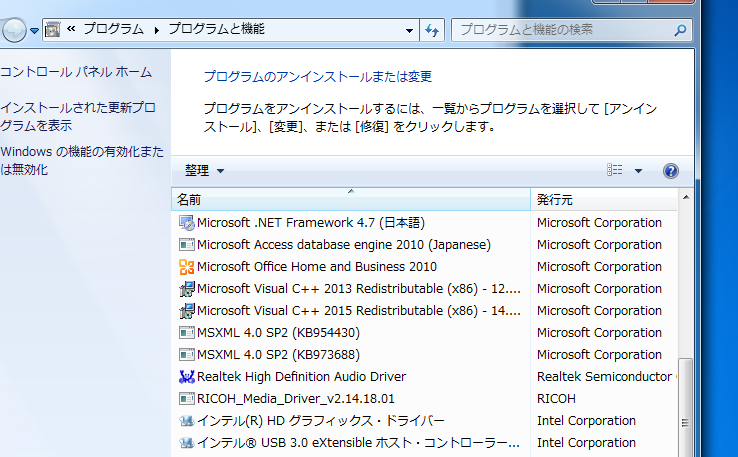Screen dimensions: 738x457
Task: Click Microsoft Corporation publisher for Office 2010 row
Action: (599, 267)
